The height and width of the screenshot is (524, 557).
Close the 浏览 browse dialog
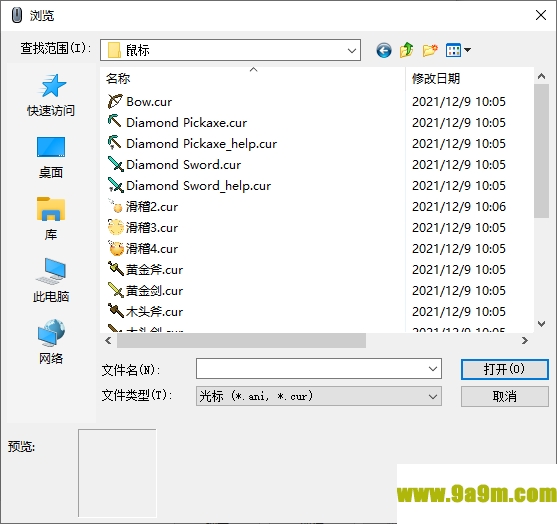(x=541, y=15)
